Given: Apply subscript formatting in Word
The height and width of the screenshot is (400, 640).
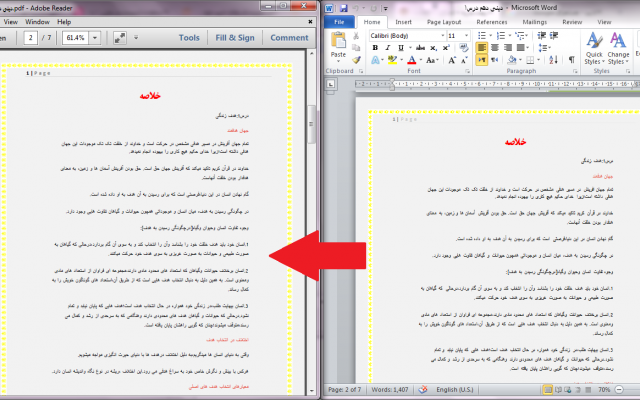Looking at the screenshot, I should (433, 48).
